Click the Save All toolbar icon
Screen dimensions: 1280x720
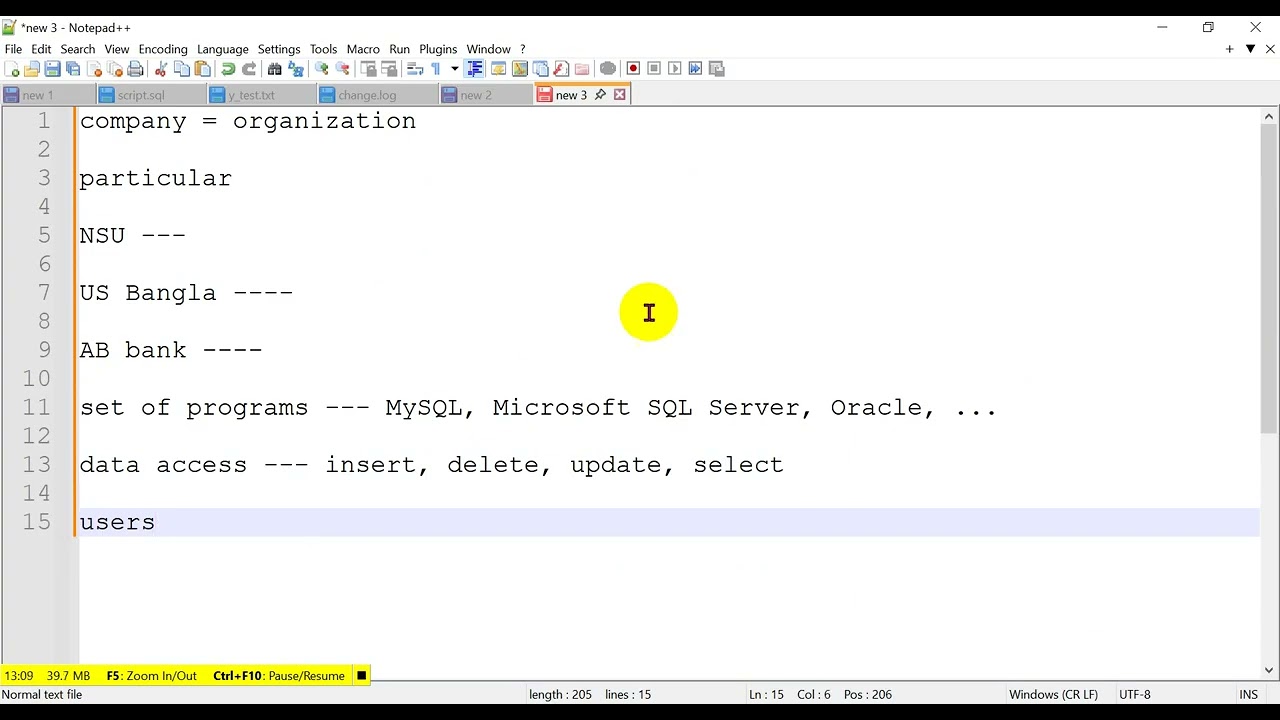point(73,69)
